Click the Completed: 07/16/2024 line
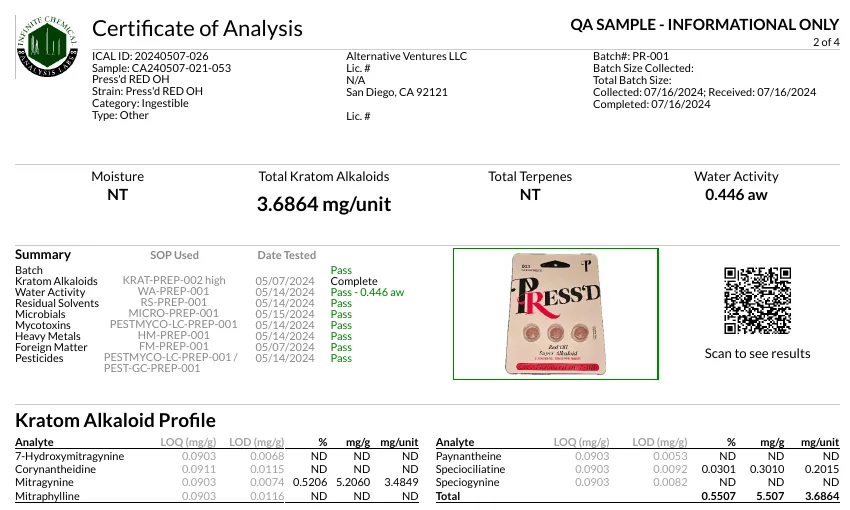The width and height of the screenshot is (850, 510). pos(652,104)
